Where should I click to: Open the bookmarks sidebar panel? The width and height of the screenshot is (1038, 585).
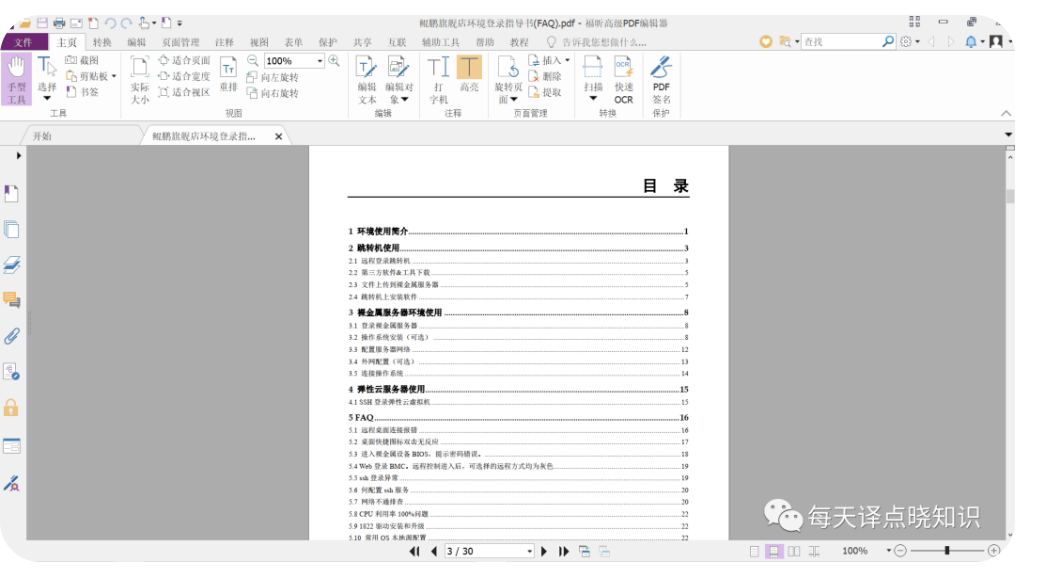(11, 194)
